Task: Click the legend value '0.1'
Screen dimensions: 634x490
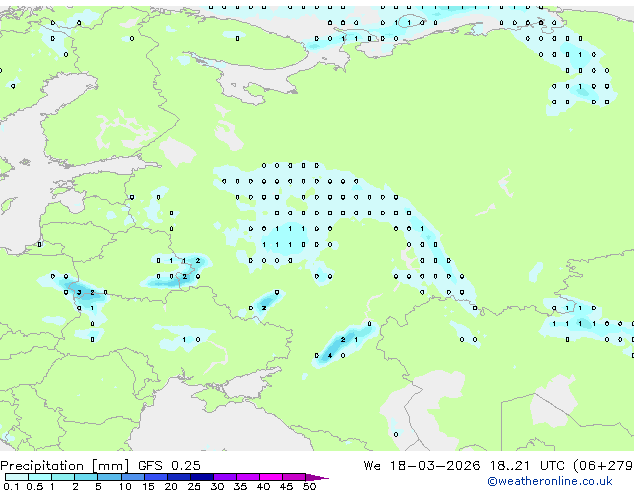Action: point(11,486)
